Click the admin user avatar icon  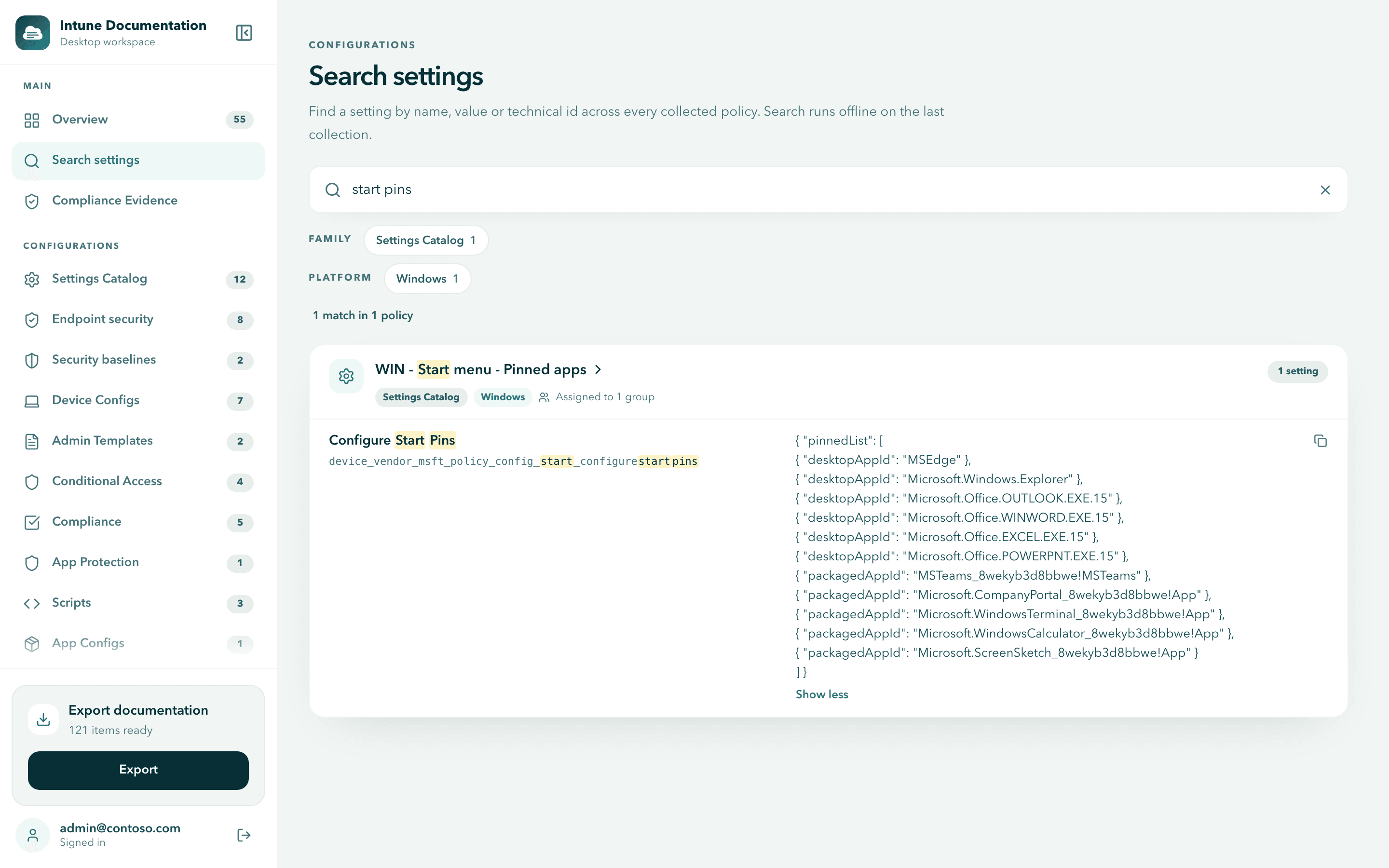33,835
